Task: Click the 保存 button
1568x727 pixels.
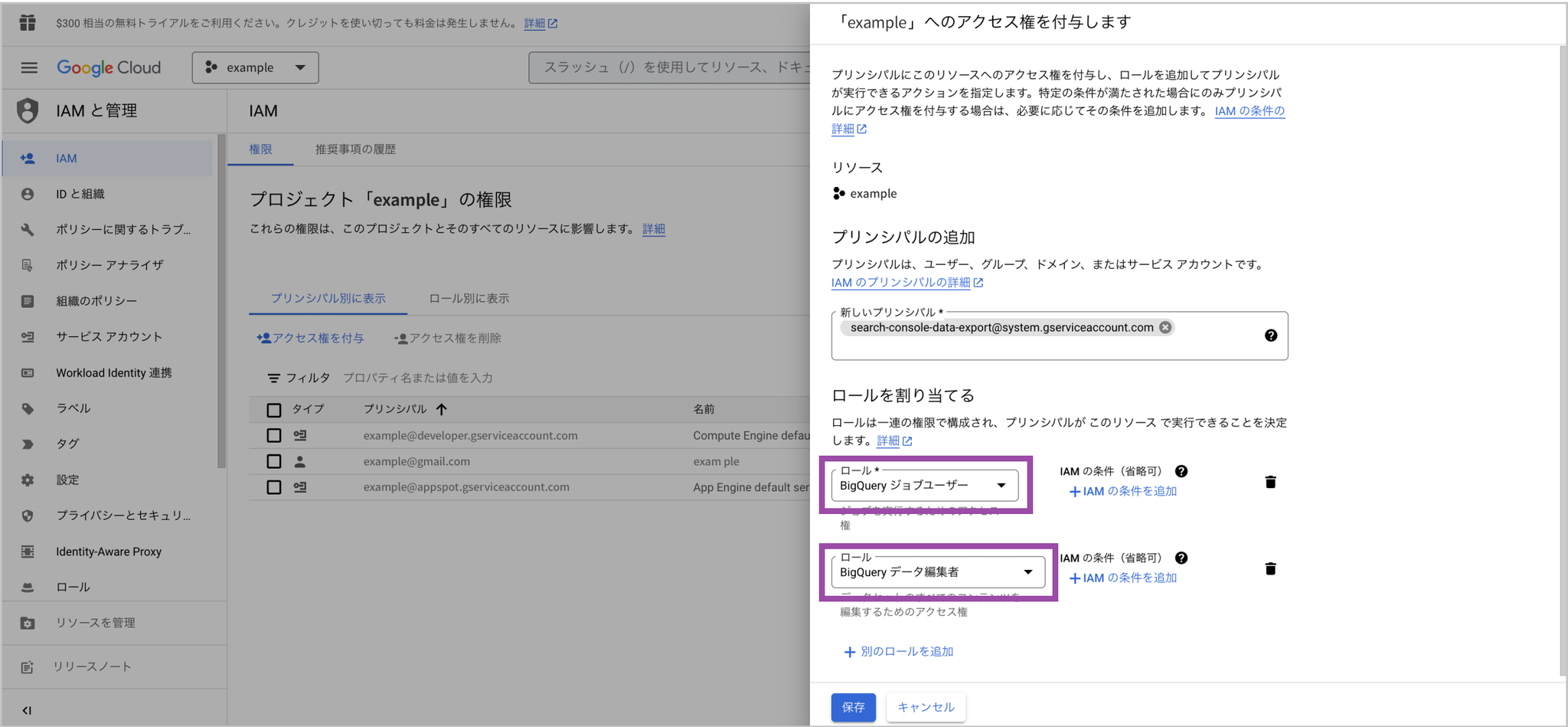Action: tap(854, 707)
